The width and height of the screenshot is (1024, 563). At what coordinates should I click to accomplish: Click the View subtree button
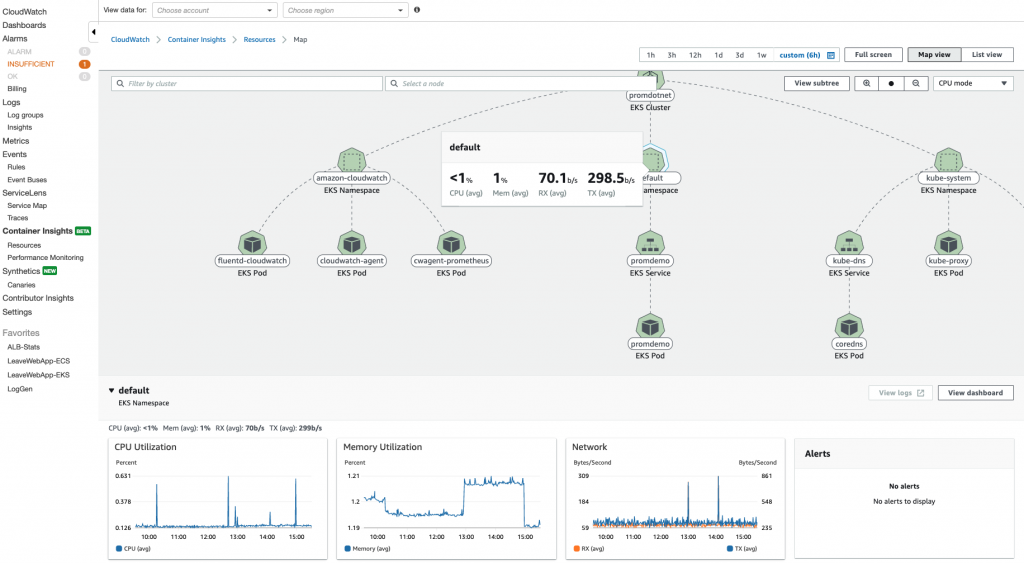point(816,84)
